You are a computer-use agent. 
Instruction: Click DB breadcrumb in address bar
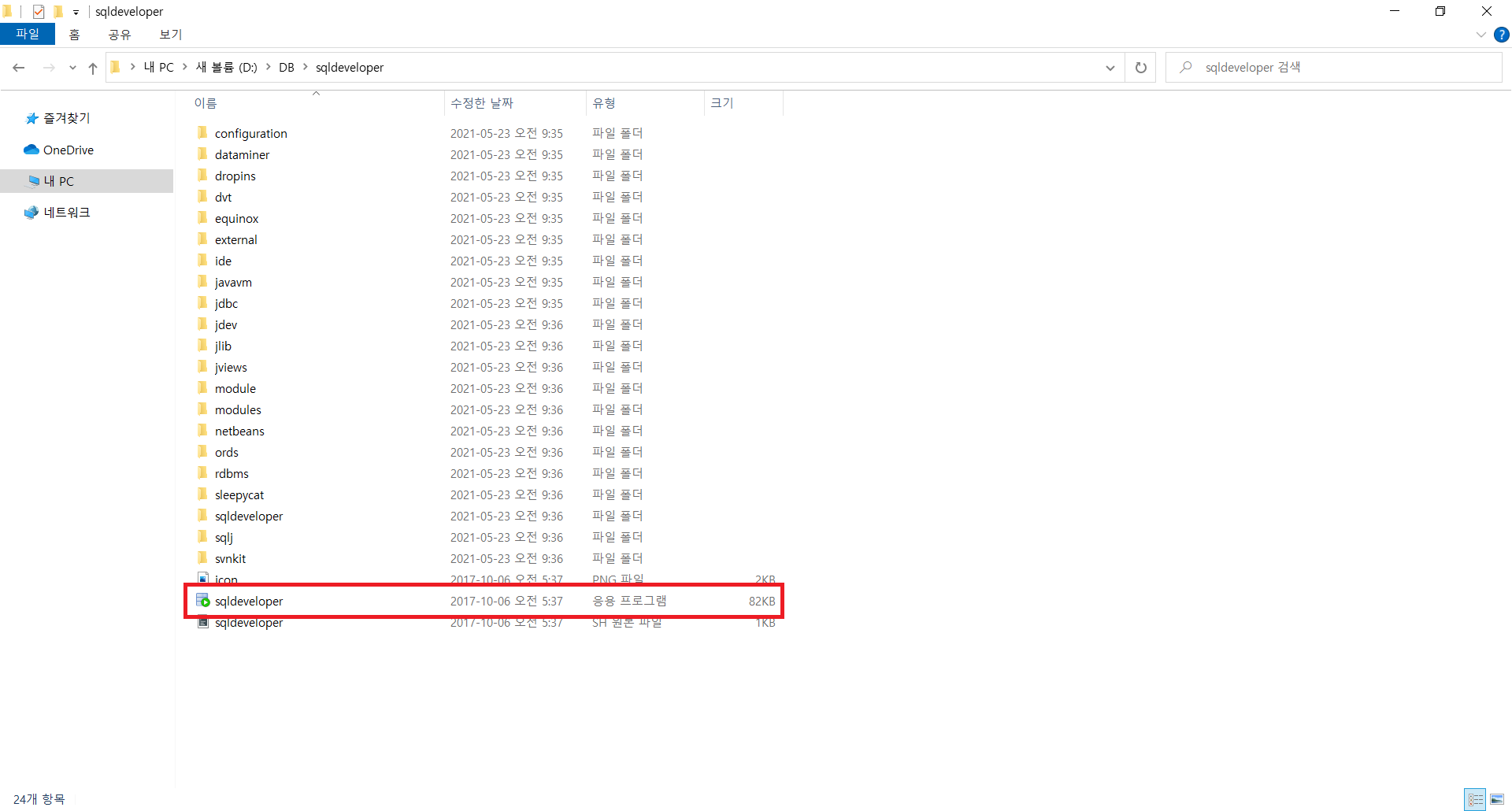tap(287, 68)
